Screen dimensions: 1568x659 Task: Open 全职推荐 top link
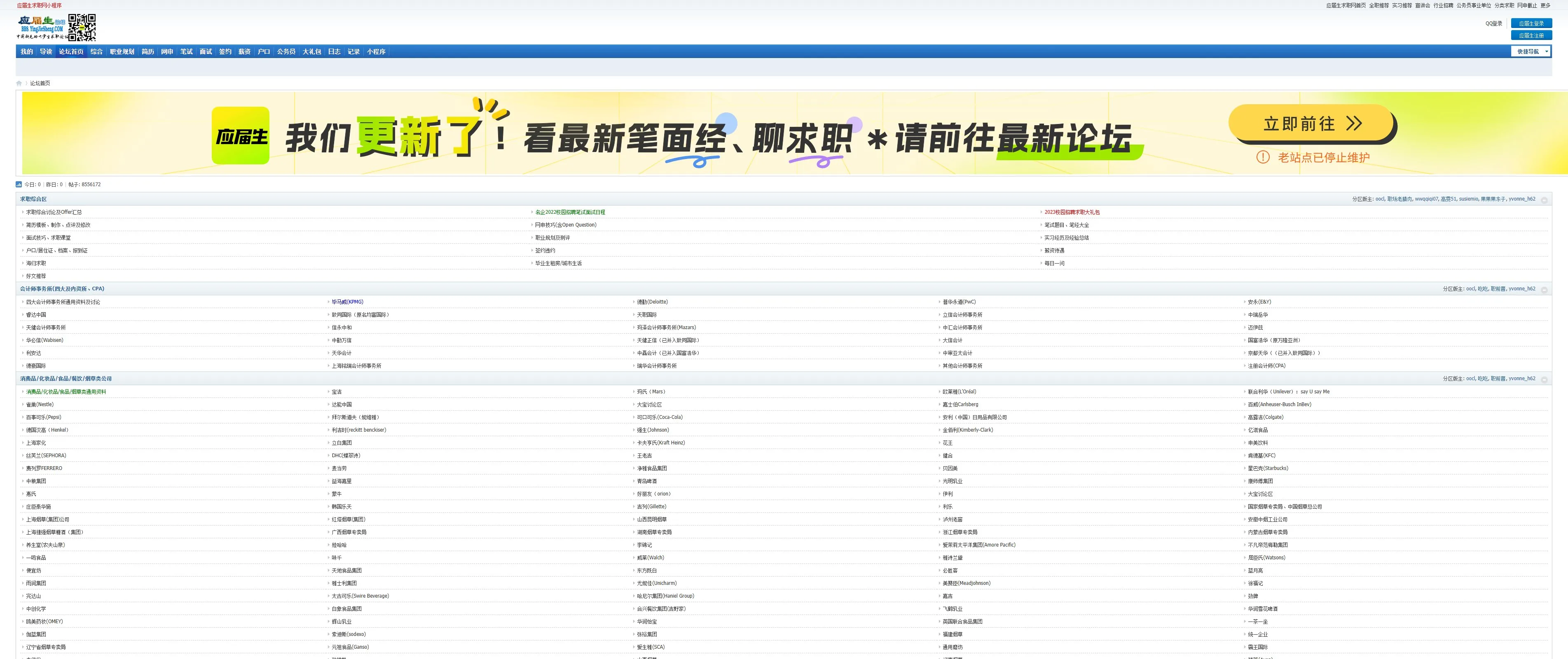[x=1379, y=5]
